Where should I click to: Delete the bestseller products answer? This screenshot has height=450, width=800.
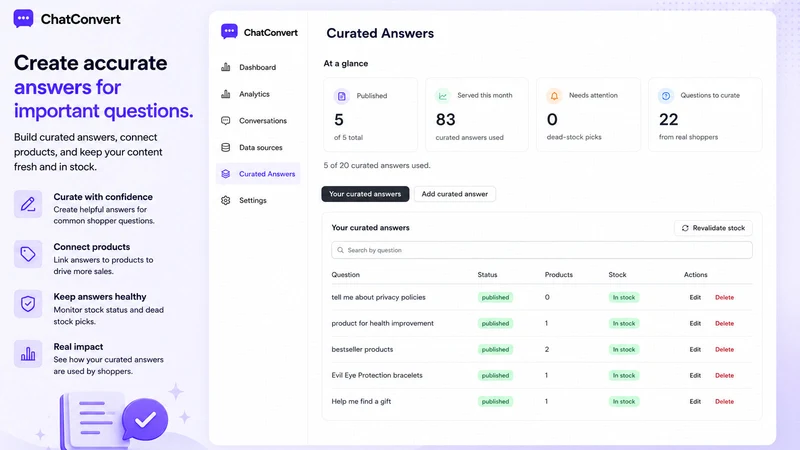pos(724,349)
